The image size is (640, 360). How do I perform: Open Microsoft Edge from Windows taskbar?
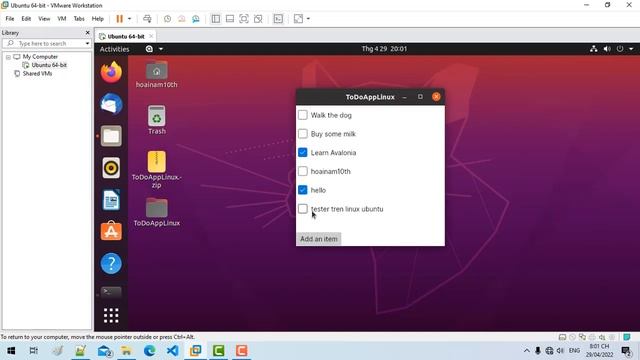tap(150, 351)
